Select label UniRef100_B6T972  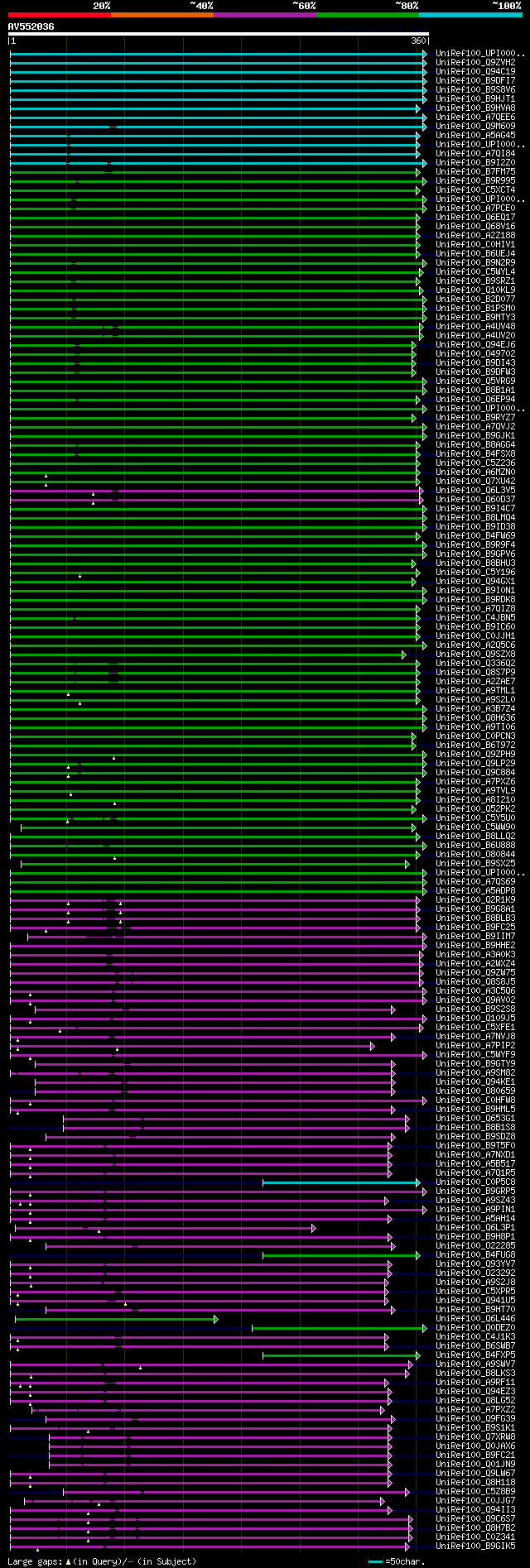[x=475, y=745]
